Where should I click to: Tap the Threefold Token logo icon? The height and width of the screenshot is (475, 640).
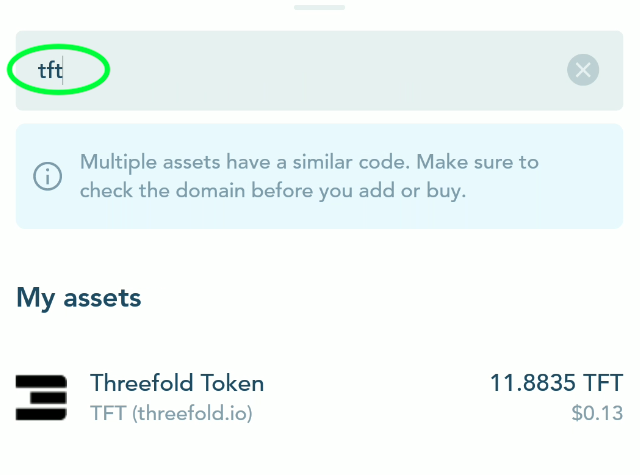pos(41,396)
